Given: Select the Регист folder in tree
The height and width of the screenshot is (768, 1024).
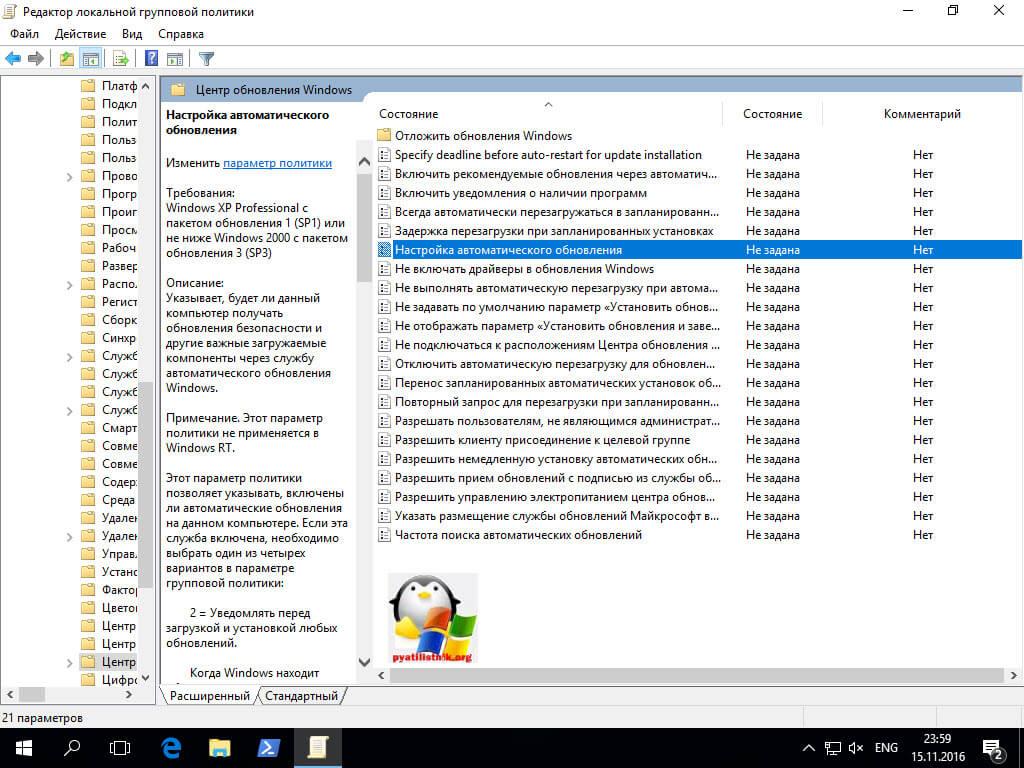Looking at the screenshot, I should (109, 302).
